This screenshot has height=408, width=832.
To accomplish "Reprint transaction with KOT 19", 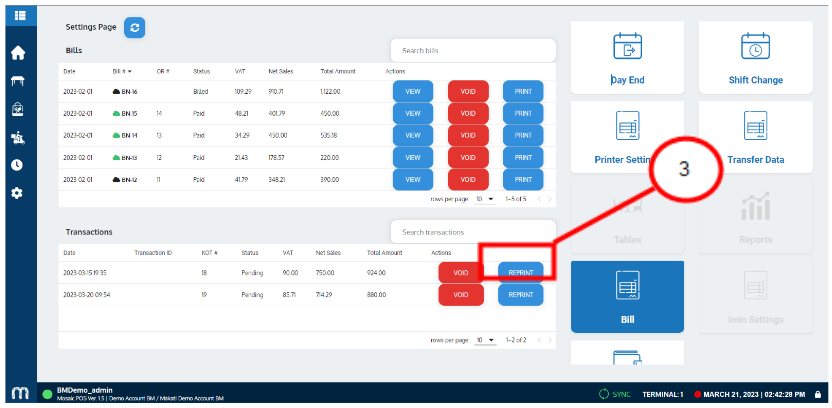I will tap(521, 295).
